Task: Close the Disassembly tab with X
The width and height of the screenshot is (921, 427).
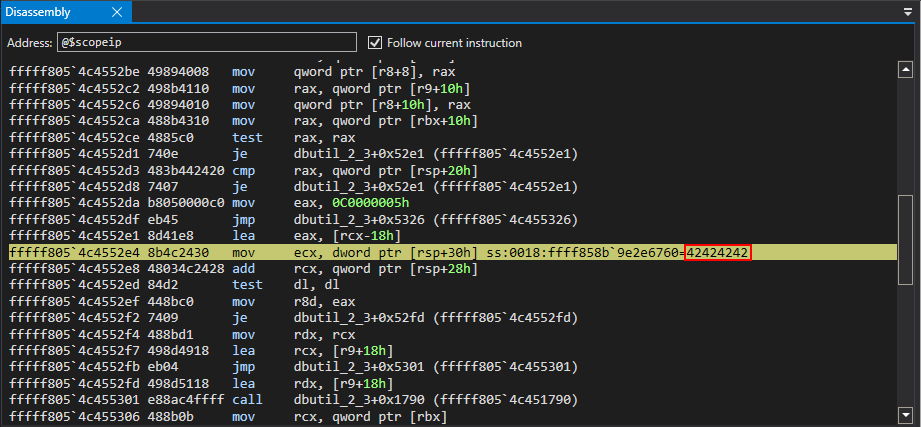Action: [x=116, y=12]
